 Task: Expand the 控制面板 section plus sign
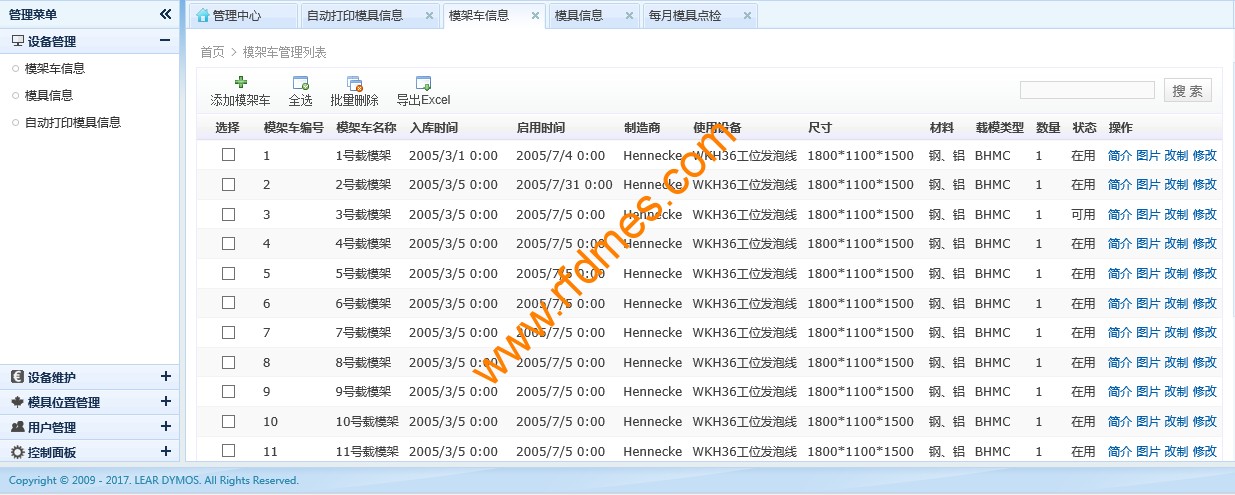(165, 452)
